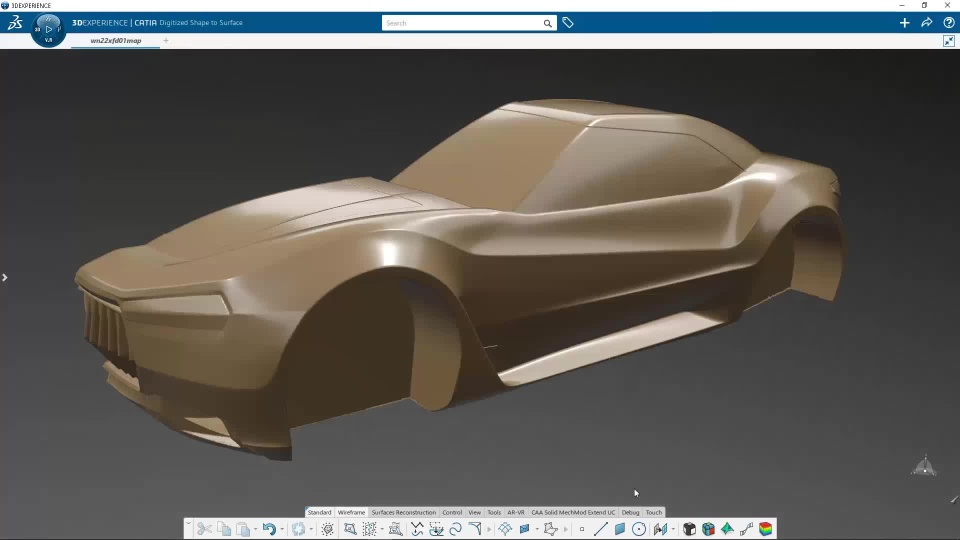Select the AR-VR tab
This screenshot has height=540, width=960.
coord(516,512)
